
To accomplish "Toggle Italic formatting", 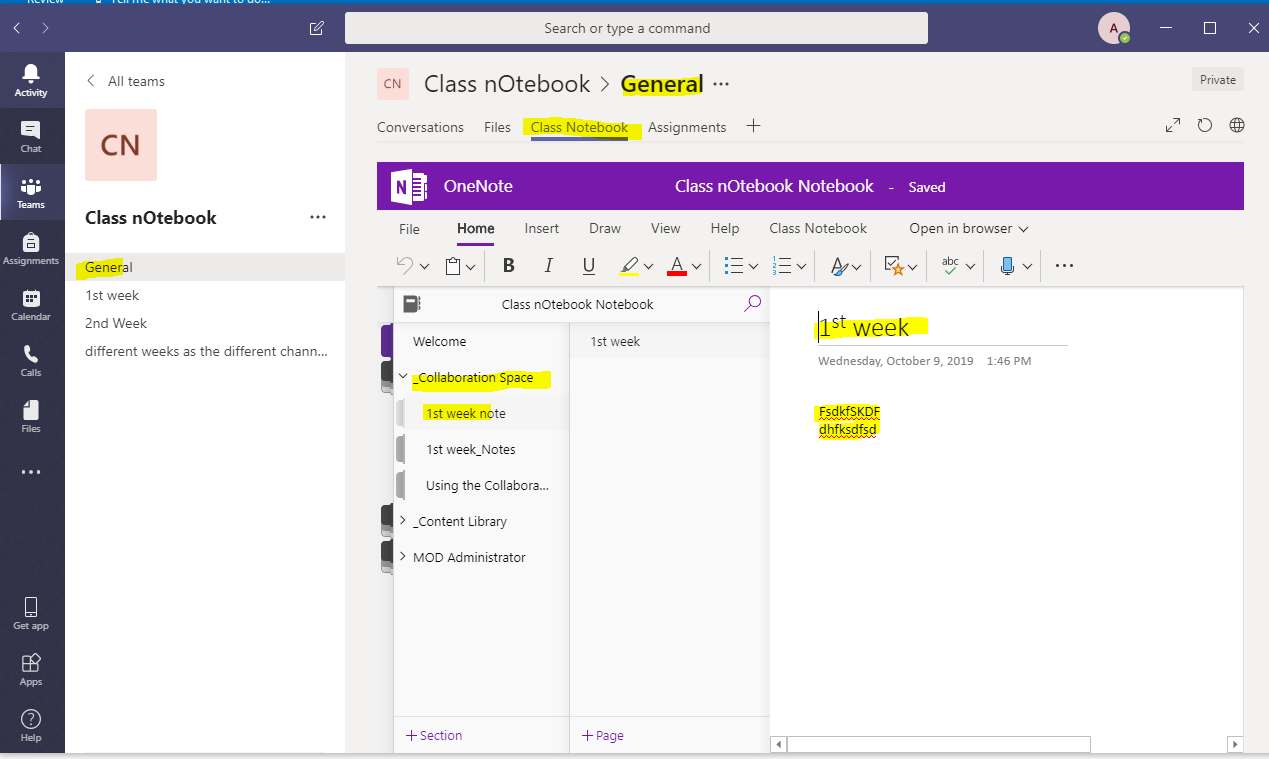I will 548,266.
